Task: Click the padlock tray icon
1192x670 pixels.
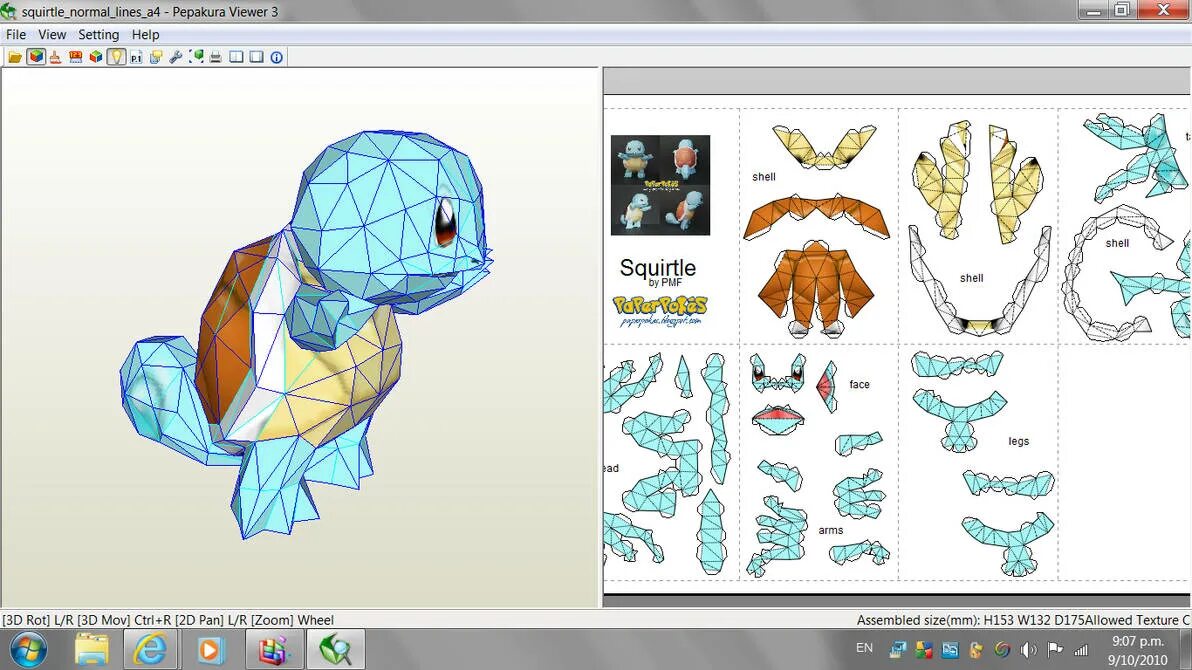Action: click(976, 649)
